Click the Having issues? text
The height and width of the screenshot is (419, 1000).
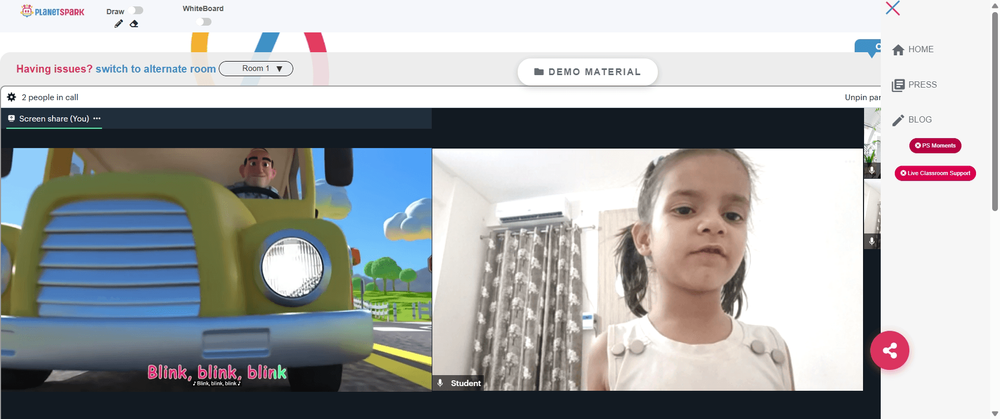[x=54, y=69]
